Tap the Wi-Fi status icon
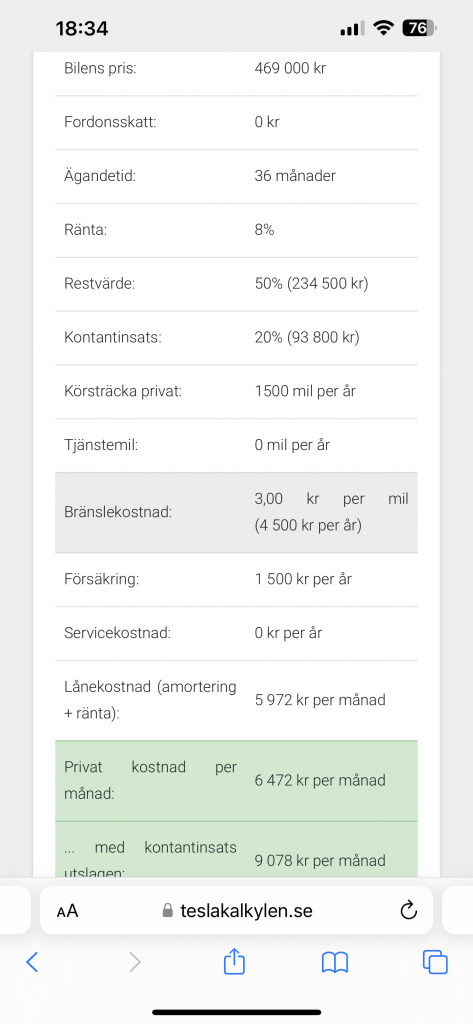Image resolution: width=473 pixels, height=1024 pixels. click(383, 28)
